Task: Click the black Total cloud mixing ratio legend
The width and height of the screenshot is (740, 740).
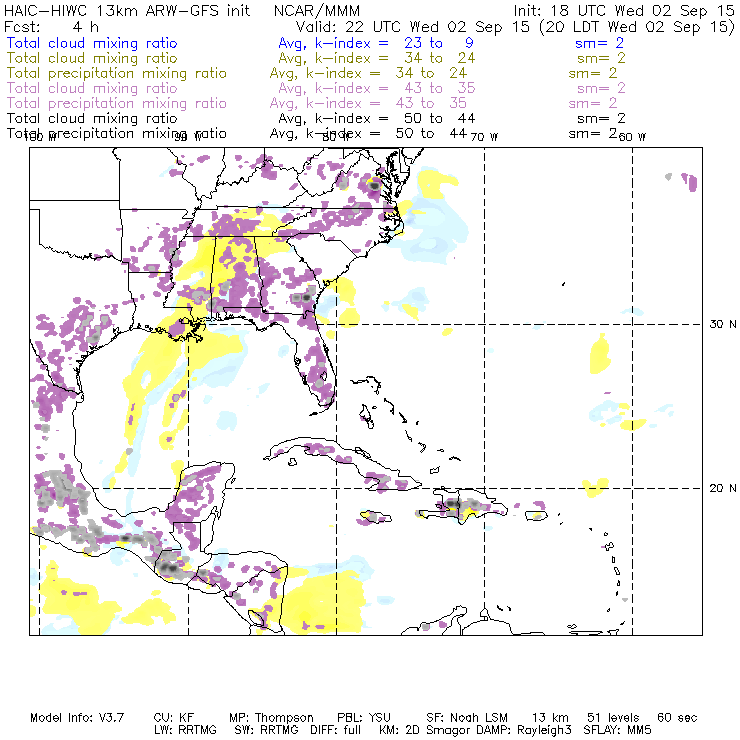Action: (x=92, y=118)
